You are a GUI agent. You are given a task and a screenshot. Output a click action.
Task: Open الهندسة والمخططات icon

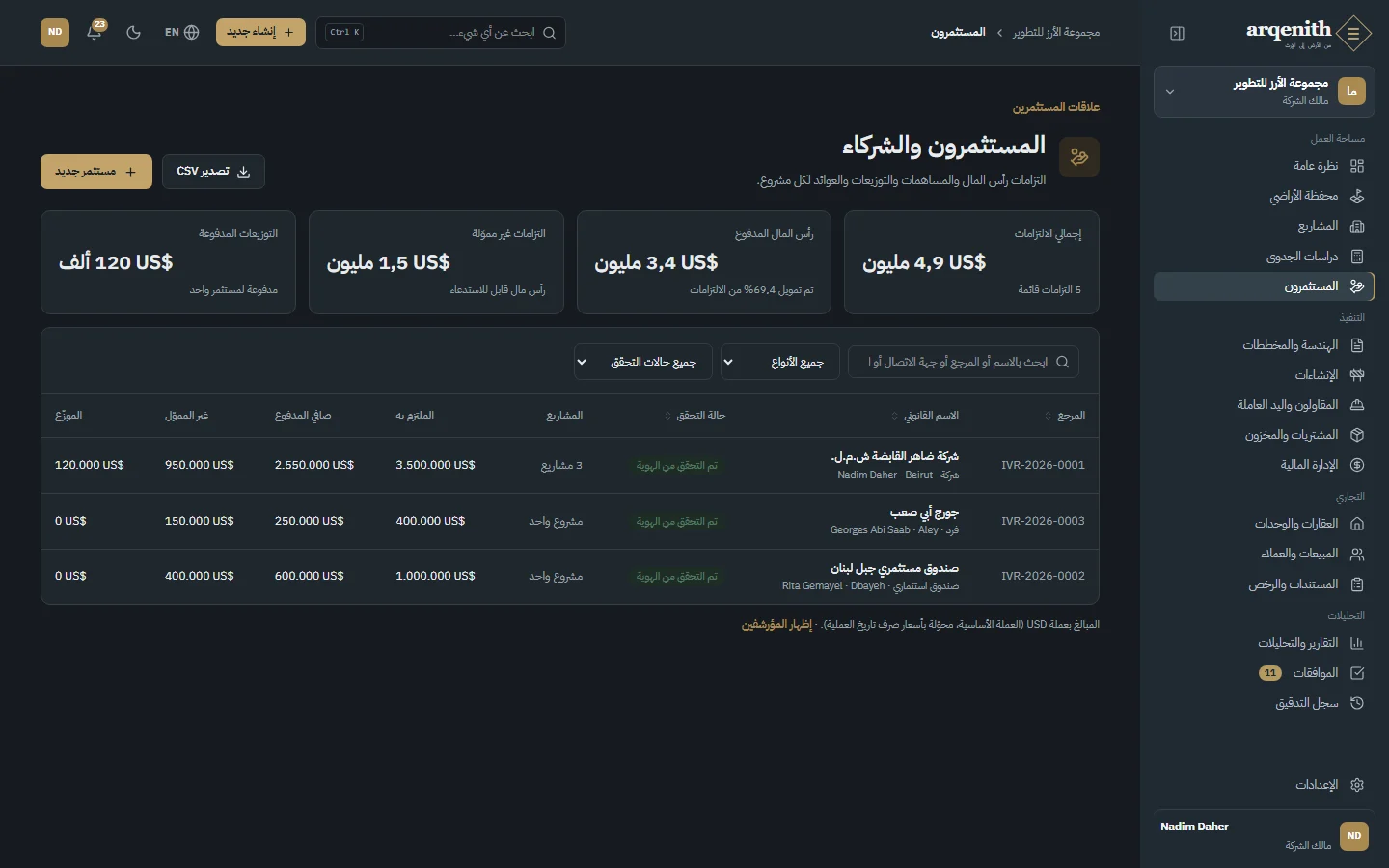[x=1357, y=345]
